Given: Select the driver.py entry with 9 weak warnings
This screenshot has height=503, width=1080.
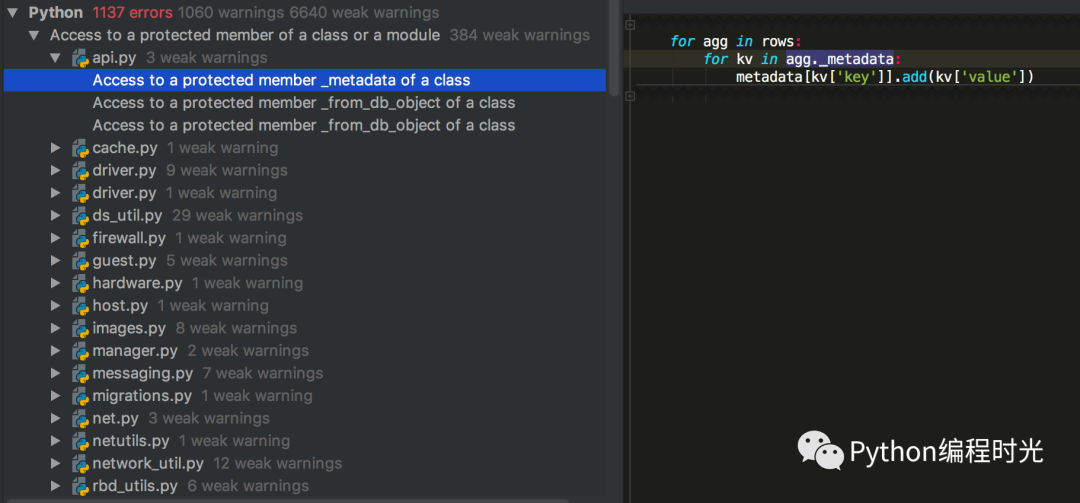Looking at the screenshot, I should 124,171.
